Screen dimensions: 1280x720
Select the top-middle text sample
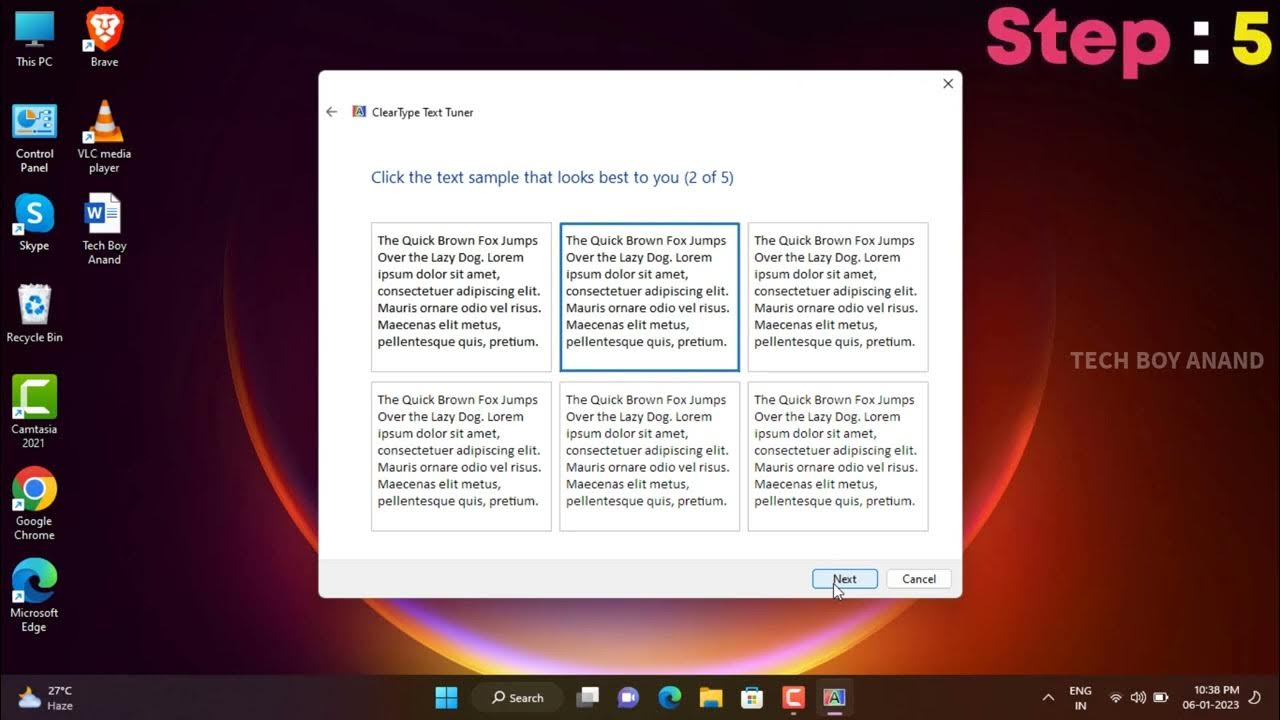tap(649, 297)
